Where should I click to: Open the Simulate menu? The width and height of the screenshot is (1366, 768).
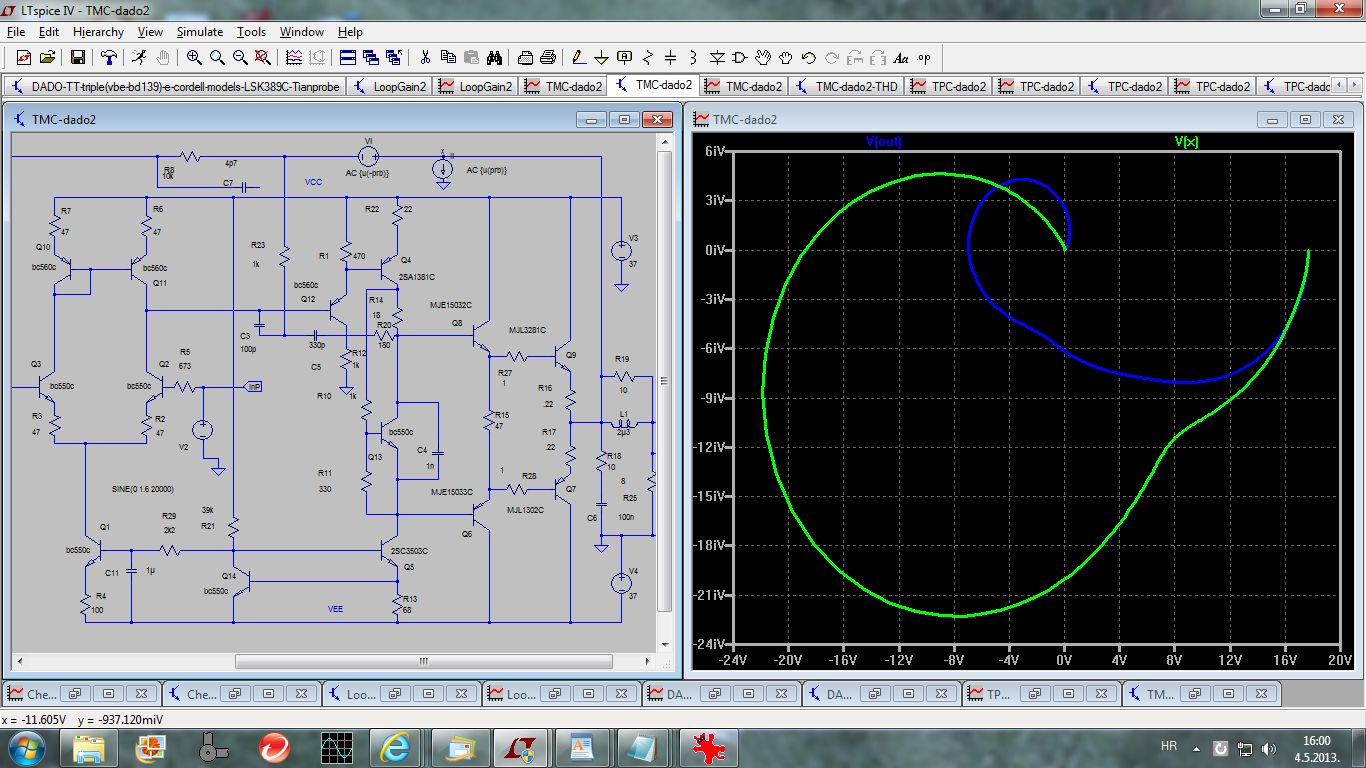pos(200,32)
